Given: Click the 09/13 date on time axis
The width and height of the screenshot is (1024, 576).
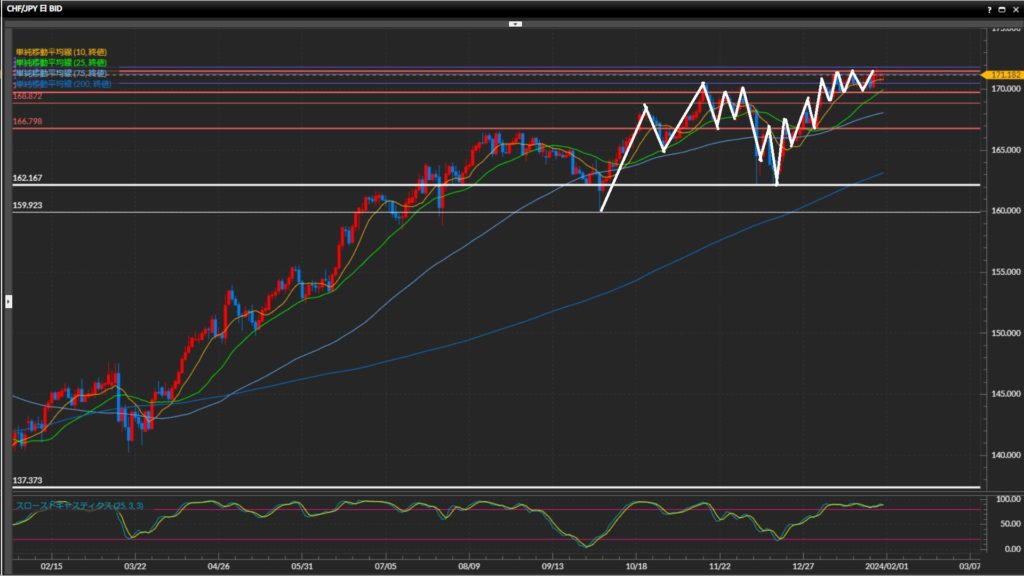Looking at the screenshot, I should 552,565.
